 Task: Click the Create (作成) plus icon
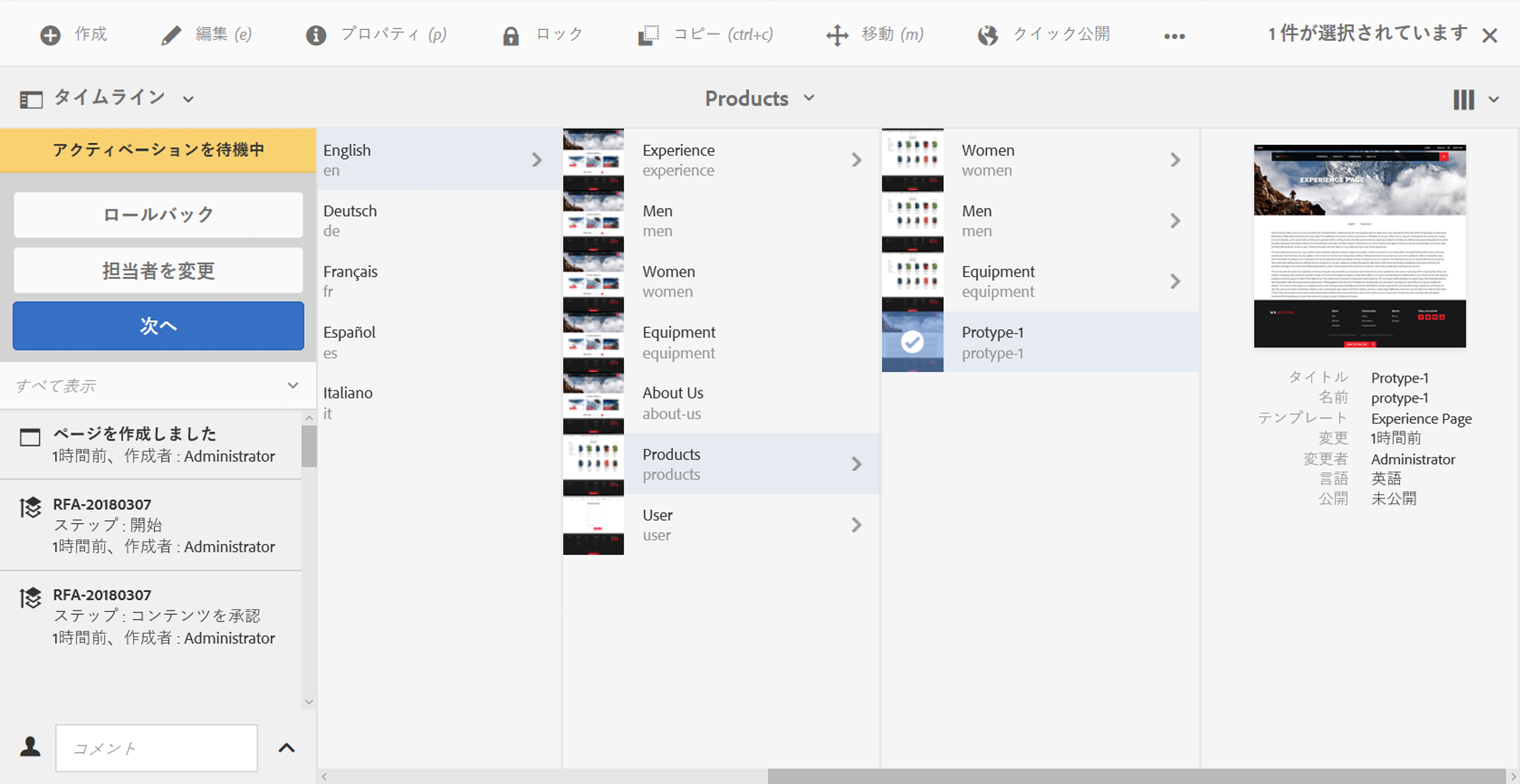pyautogui.click(x=50, y=35)
